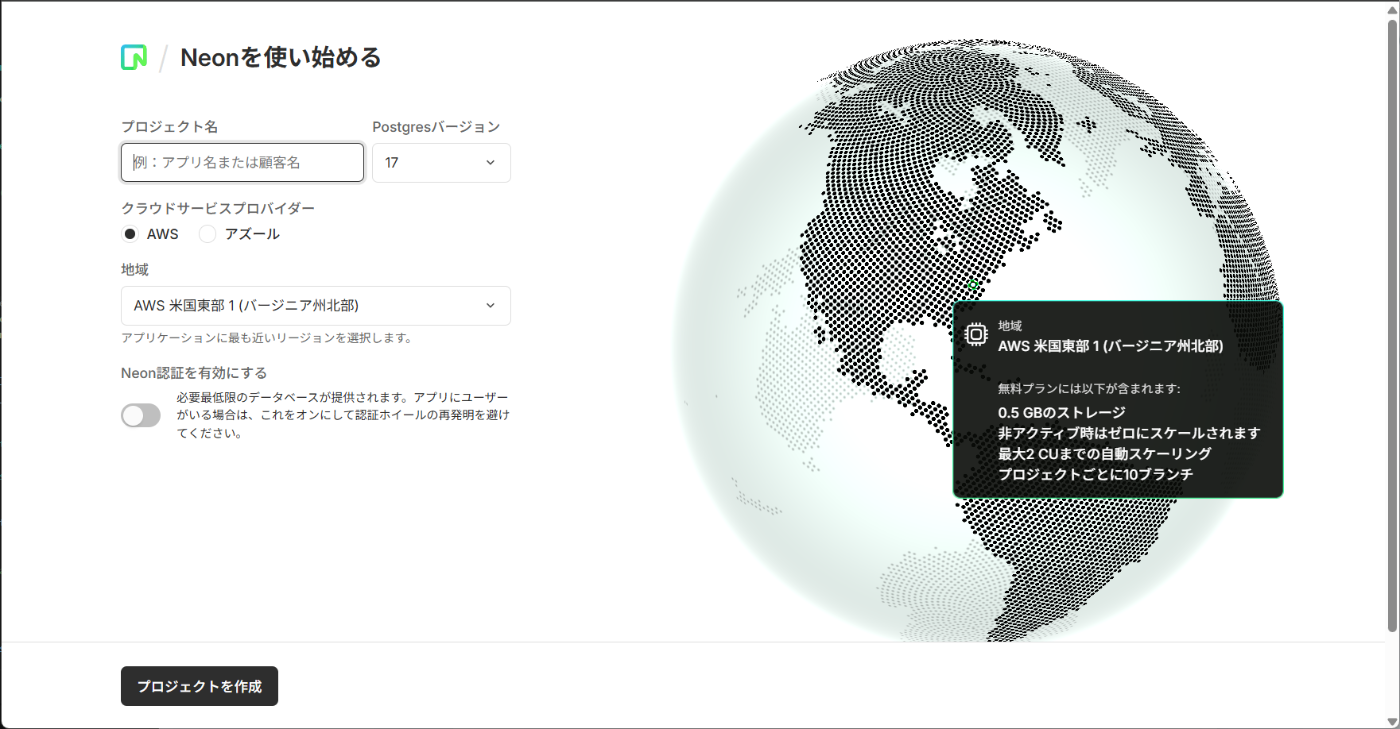Click the green region marker on globe
The height and width of the screenshot is (729, 1400).
coord(972,285)
